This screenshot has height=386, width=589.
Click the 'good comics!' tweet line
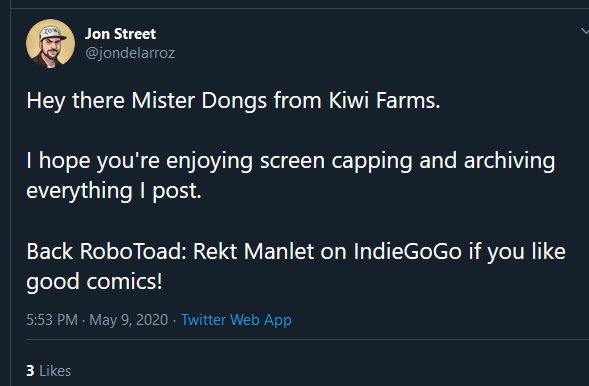[94, 281]
